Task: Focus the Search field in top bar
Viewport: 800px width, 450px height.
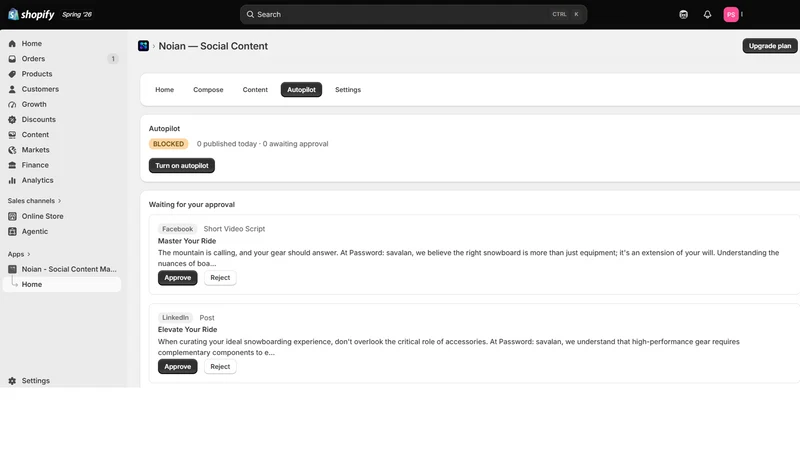Action: point(413,14)
